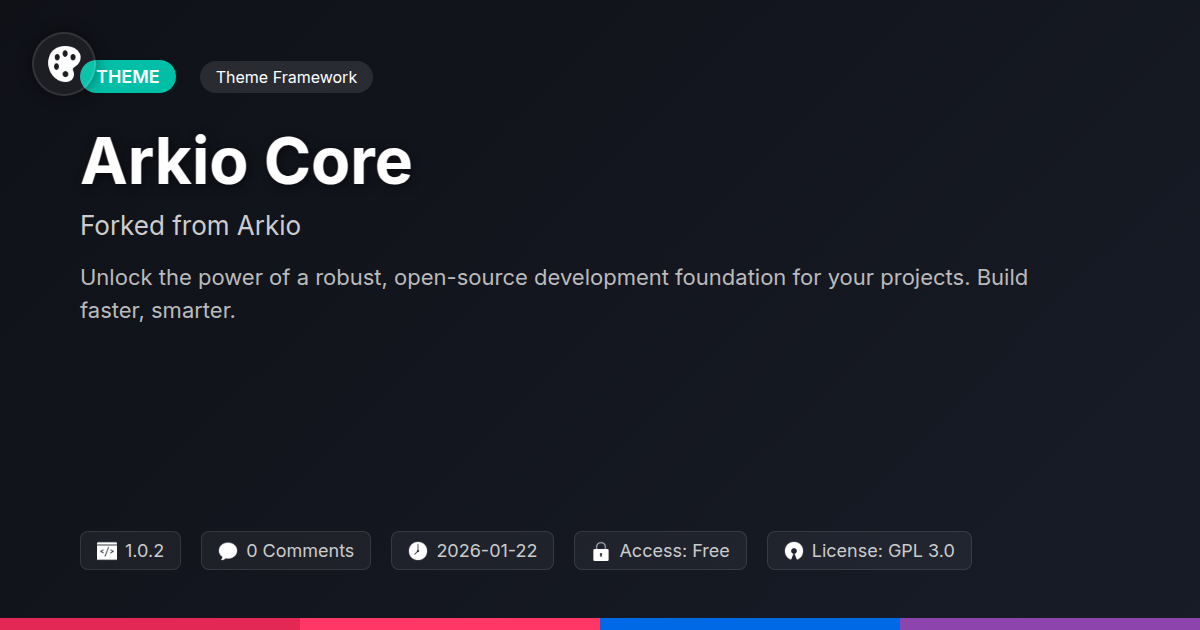This screenshot has width=1200, height=630.
Task: Click the blue color bar segment
Action: point(750,624)
